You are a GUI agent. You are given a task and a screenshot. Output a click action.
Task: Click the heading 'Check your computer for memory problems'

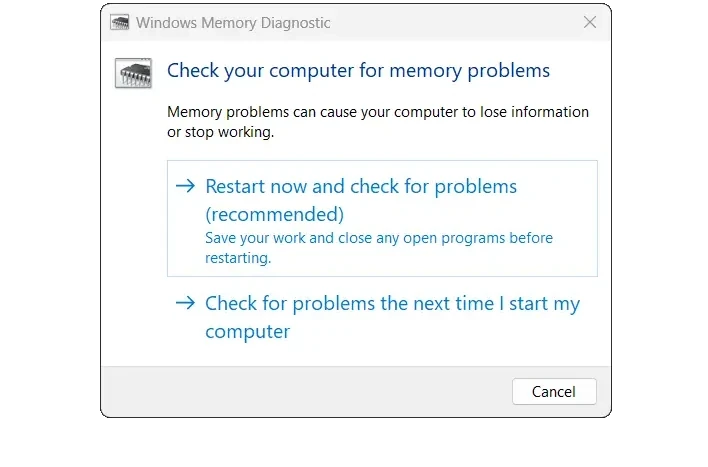pos(359,71)
